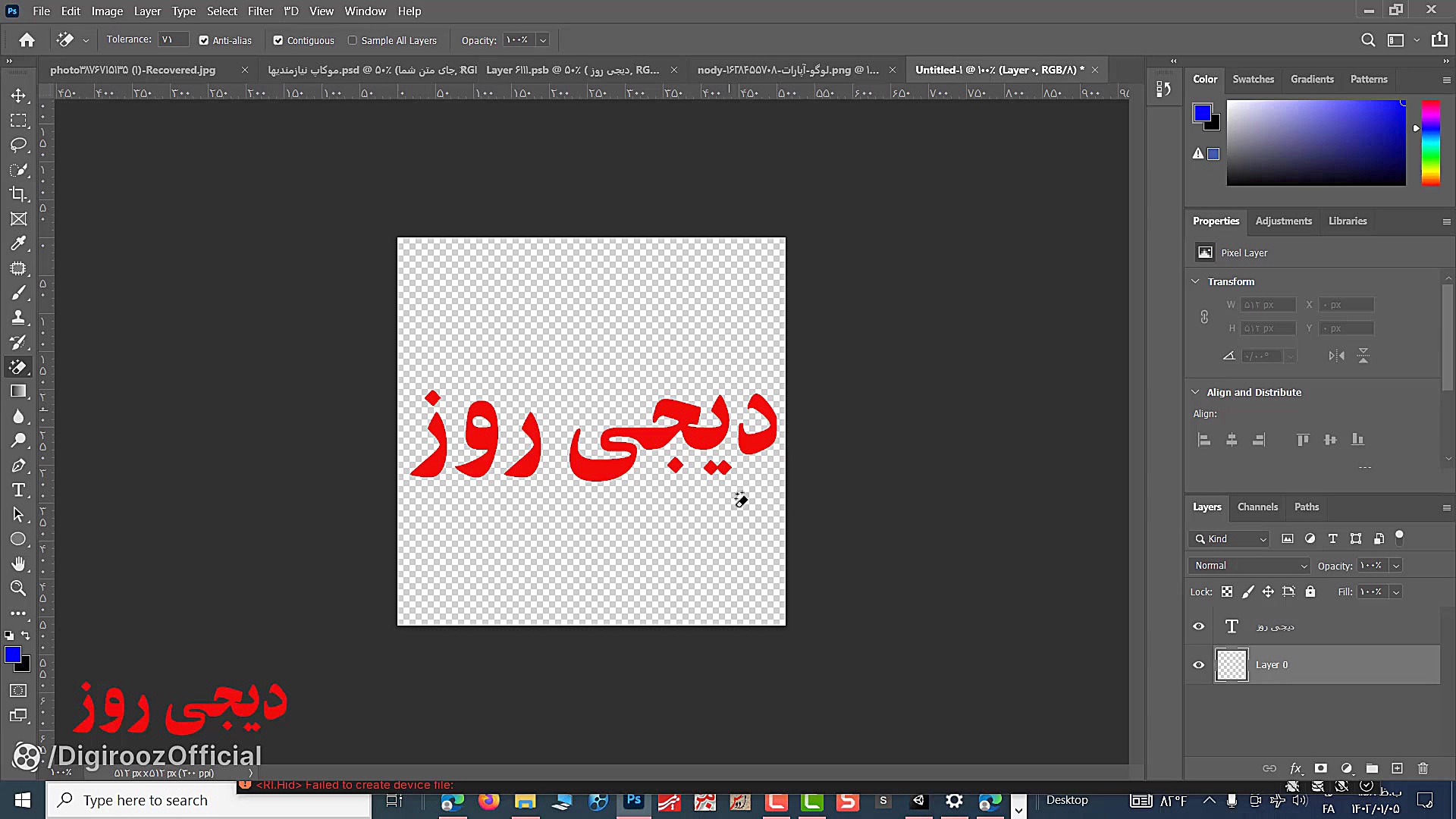1456x819 pixels.
Task: Select the Layer 0 row
Action: 1326,665
